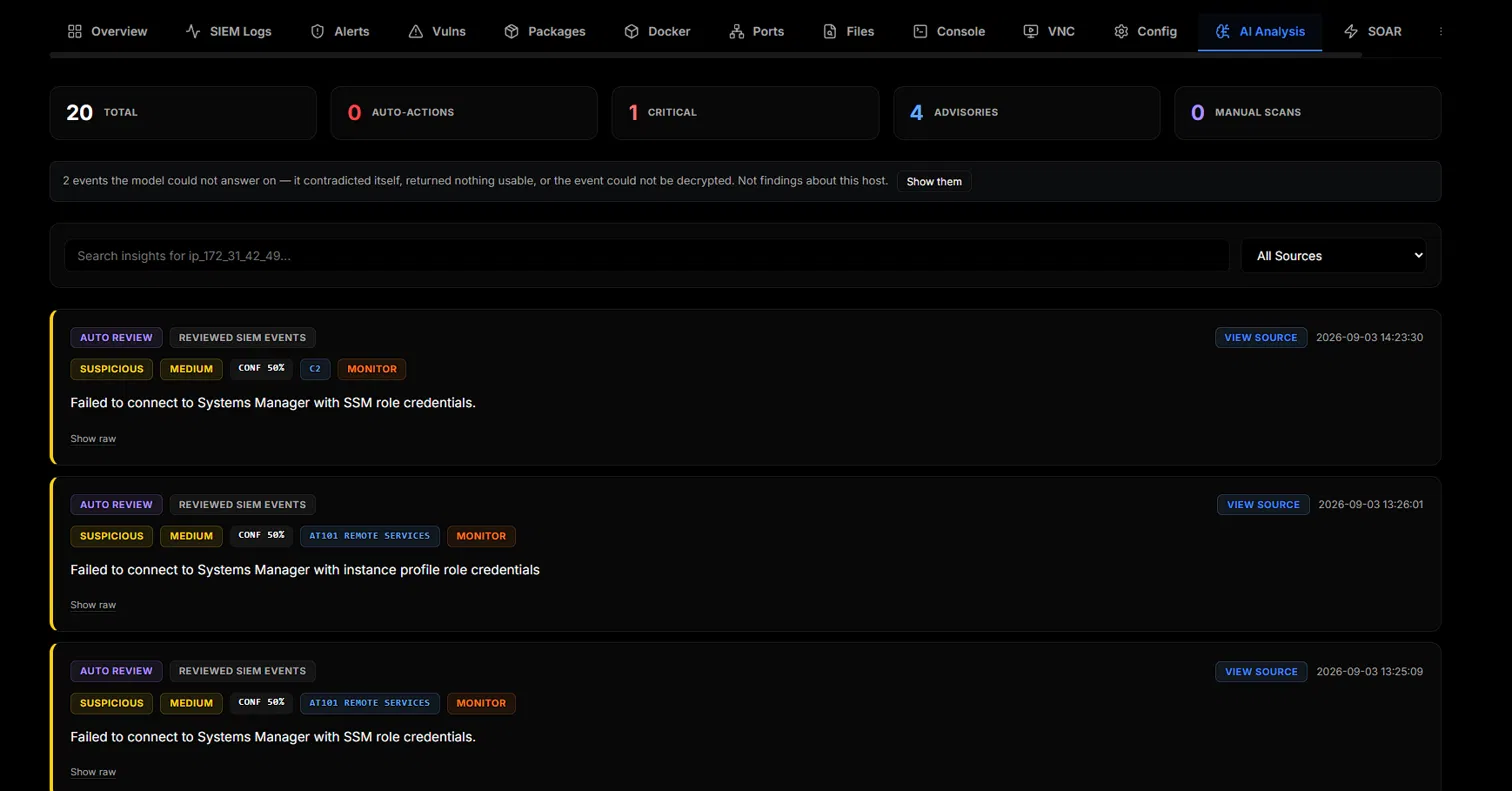Click the Console terminal icon
This screenshot has width=1512, height=791.
[x=921, y=31]
